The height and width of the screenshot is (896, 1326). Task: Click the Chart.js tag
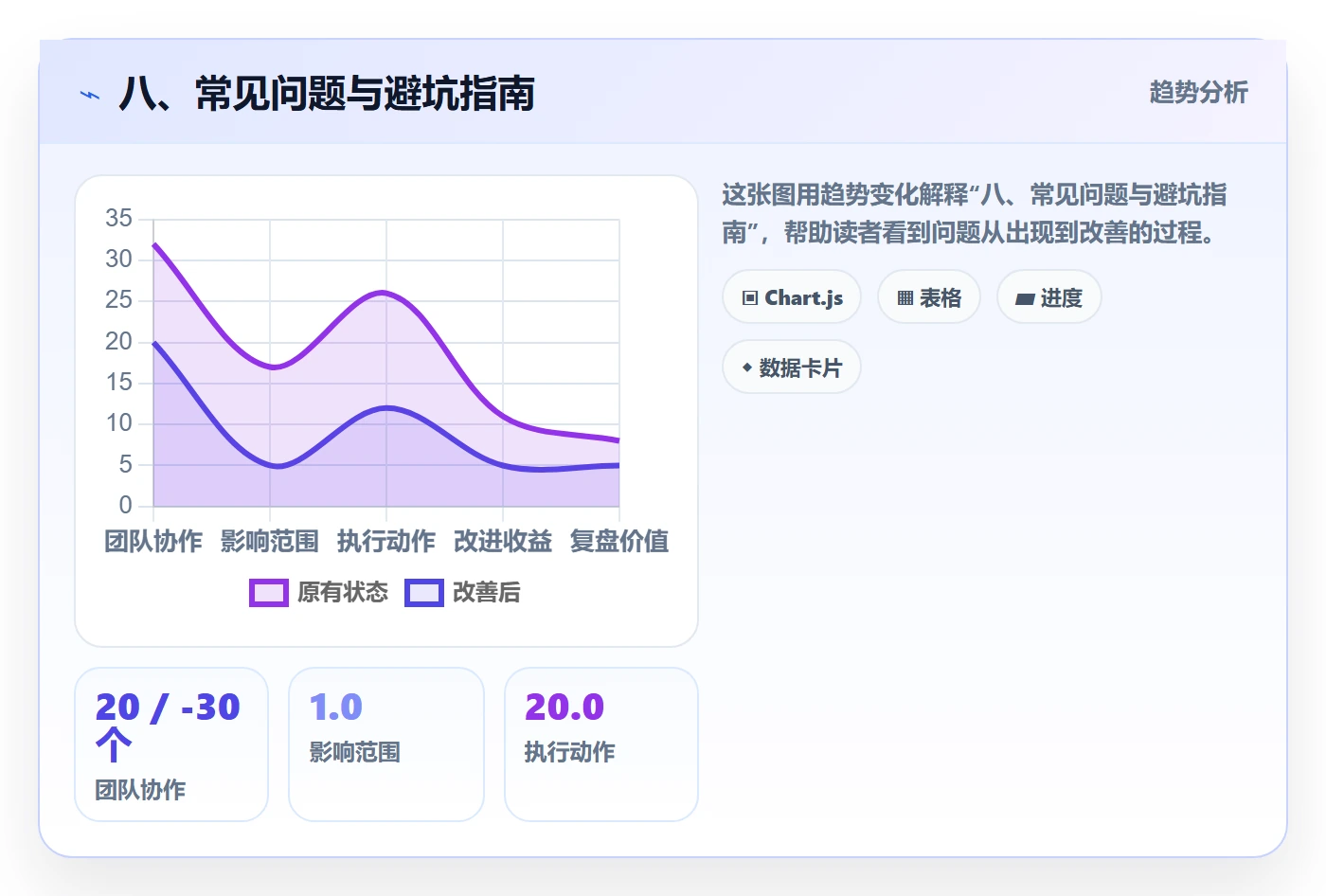(792, 297)
